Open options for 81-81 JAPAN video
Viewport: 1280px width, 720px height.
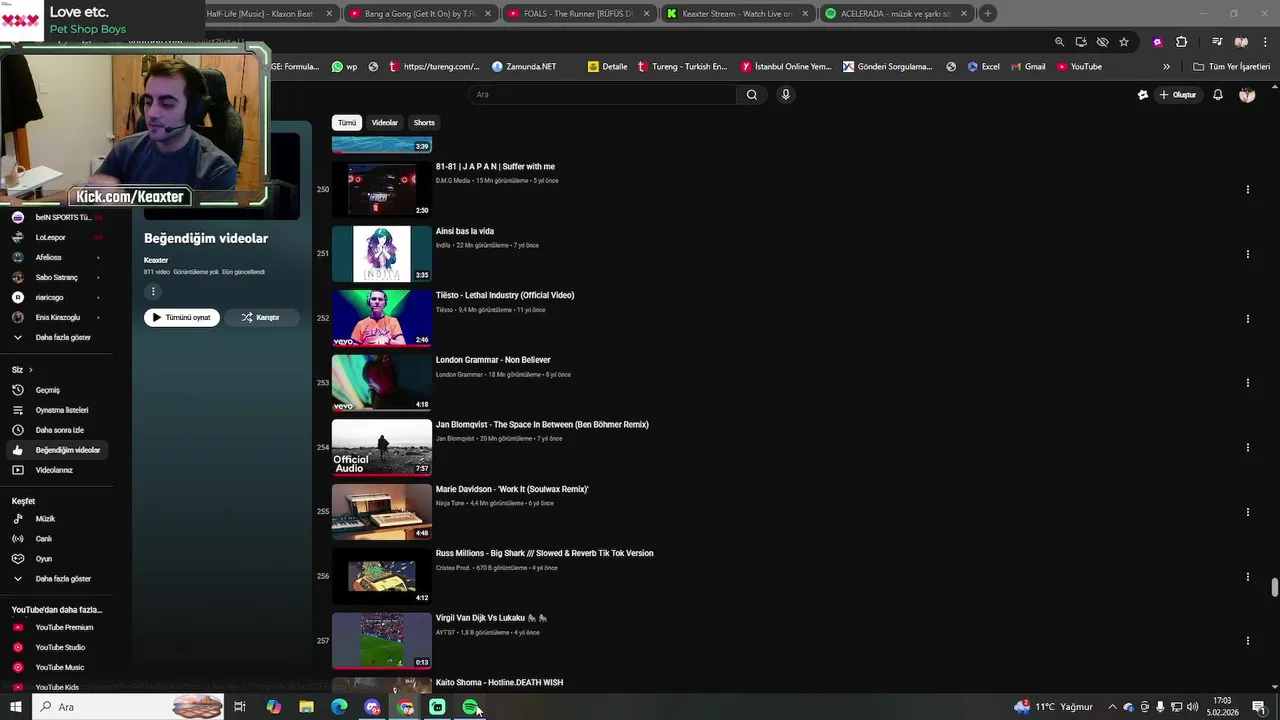pyautogui.click(x=1247, y=189)
